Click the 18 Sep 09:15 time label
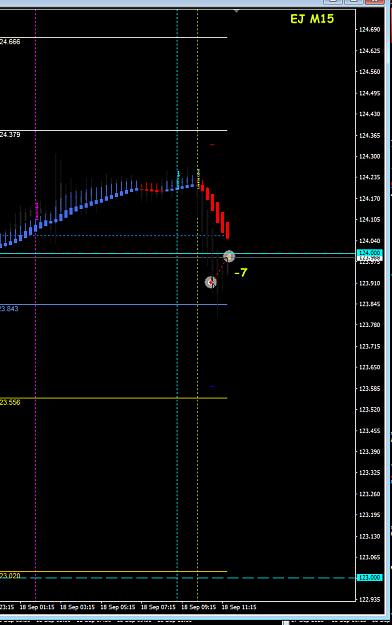392x625 pixels. point(199,607)
